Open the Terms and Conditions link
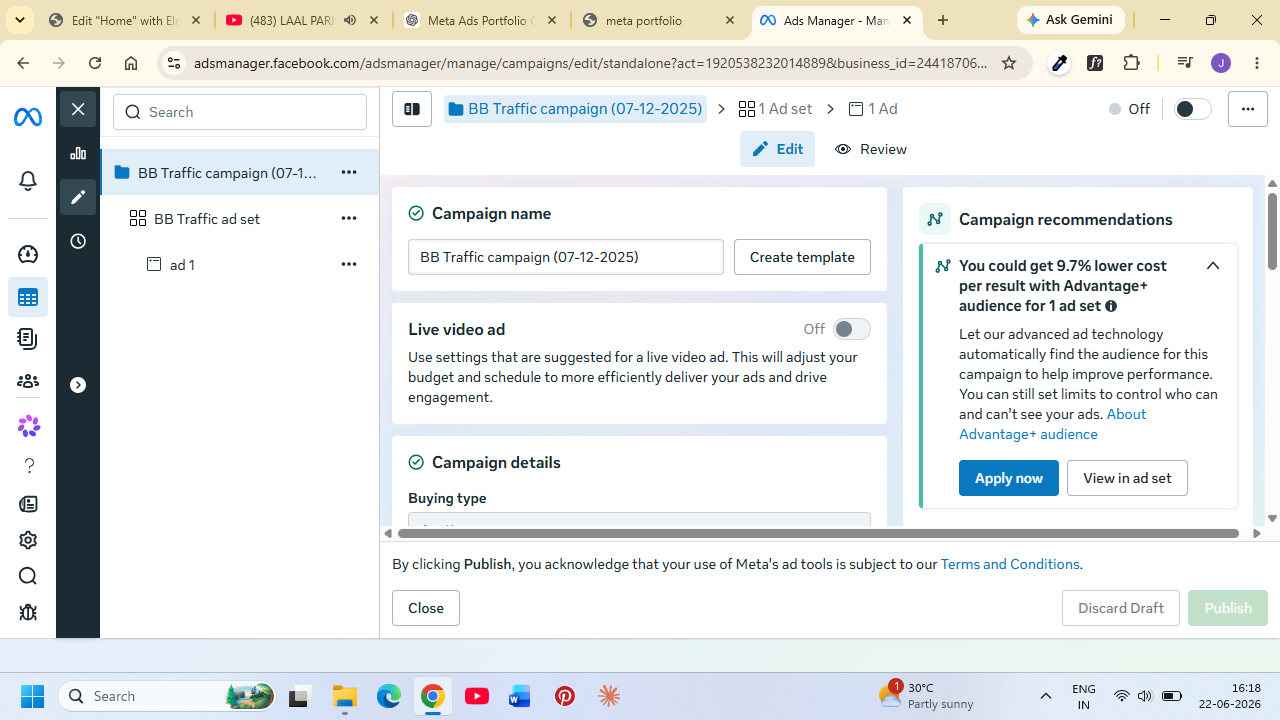This screenshot has height=720, width=1280. 1010,564
